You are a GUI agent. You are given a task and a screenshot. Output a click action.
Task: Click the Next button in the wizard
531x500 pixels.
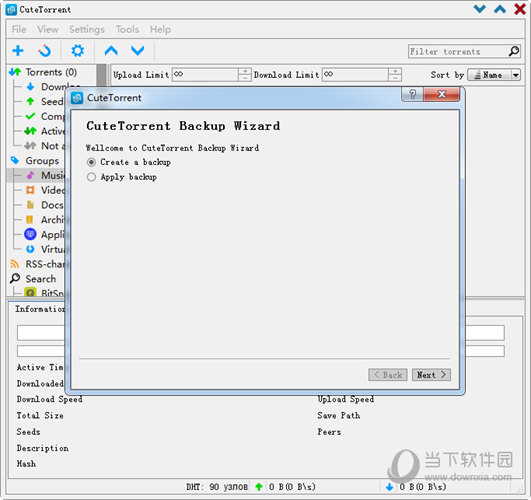tap(431, 375)
